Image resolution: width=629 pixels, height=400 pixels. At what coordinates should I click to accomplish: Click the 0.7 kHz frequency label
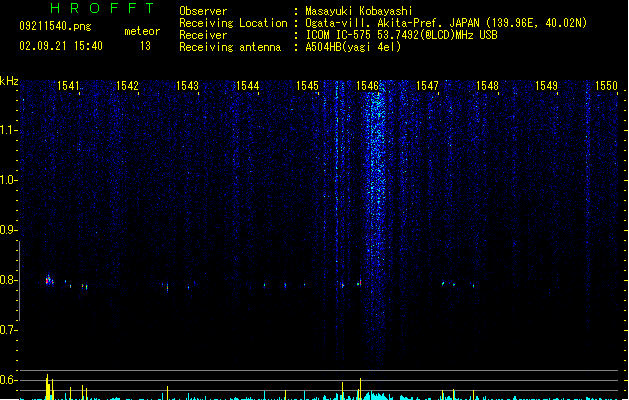tap(8, 330)
